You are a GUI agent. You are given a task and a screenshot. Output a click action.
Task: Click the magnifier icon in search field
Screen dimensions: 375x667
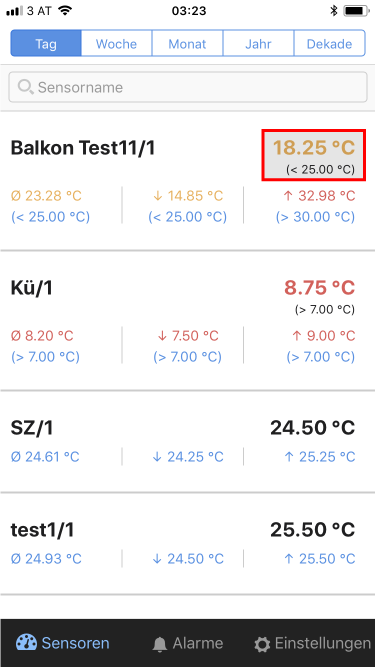pyautogui.click(x=26, y=87)
